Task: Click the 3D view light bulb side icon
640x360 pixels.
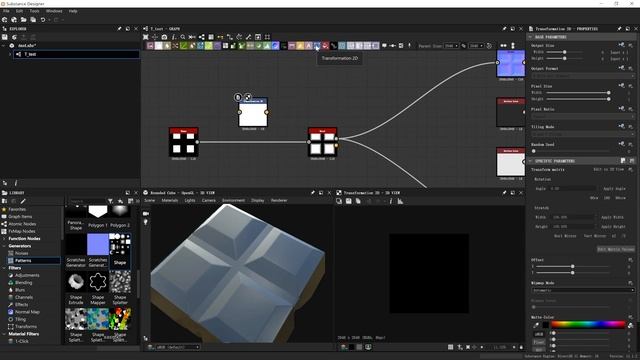Action: click(x=146, y=222)
